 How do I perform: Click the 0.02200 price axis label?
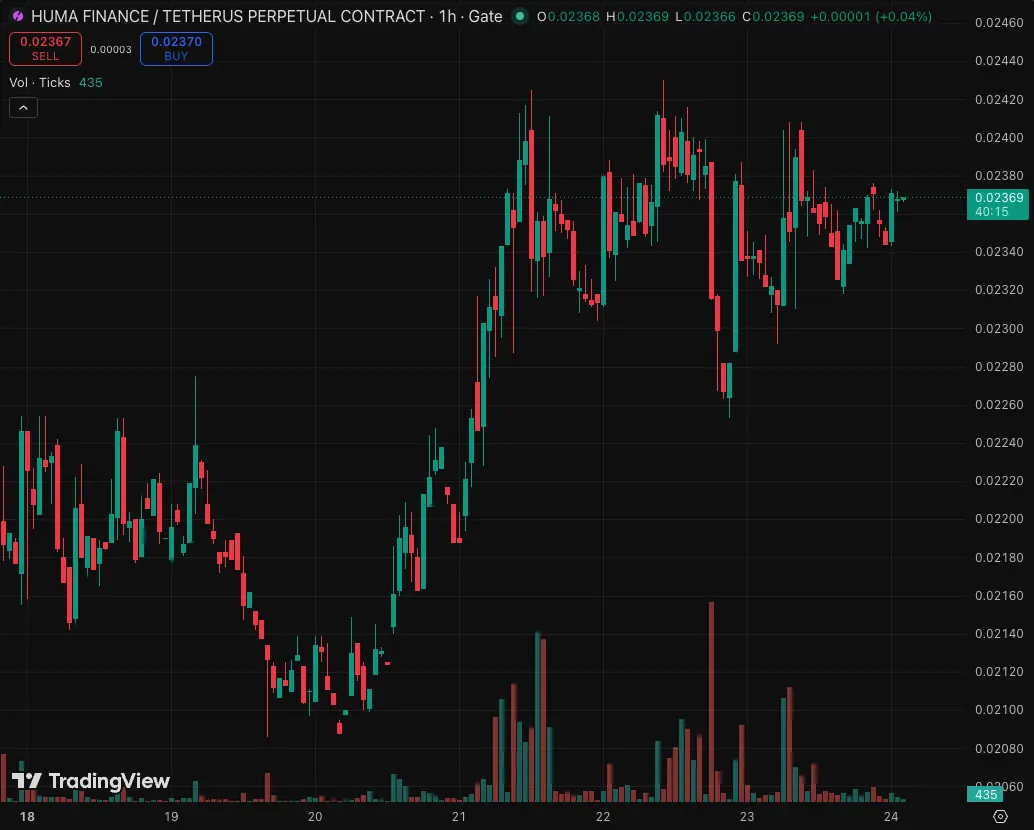pyautogui.click(x=999, y=519)
